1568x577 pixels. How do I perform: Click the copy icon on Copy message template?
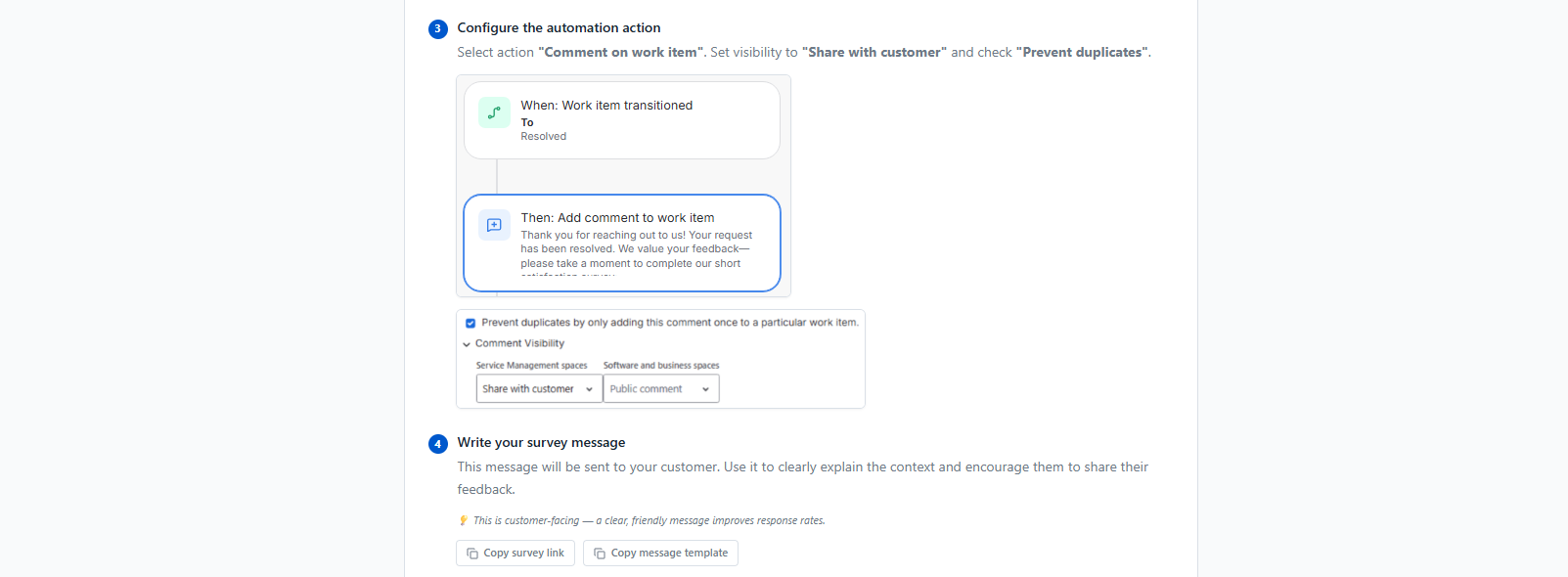600,554
